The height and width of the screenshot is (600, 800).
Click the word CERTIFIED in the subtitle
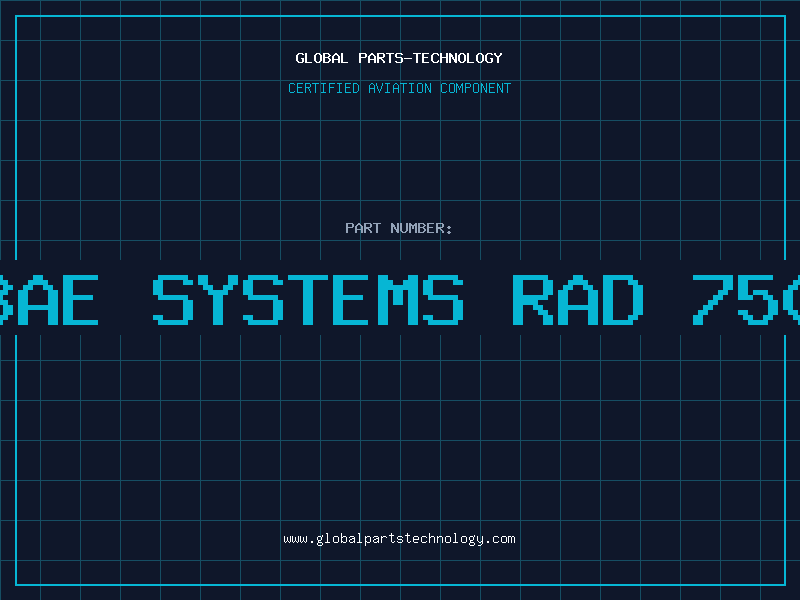pos(322,88)
